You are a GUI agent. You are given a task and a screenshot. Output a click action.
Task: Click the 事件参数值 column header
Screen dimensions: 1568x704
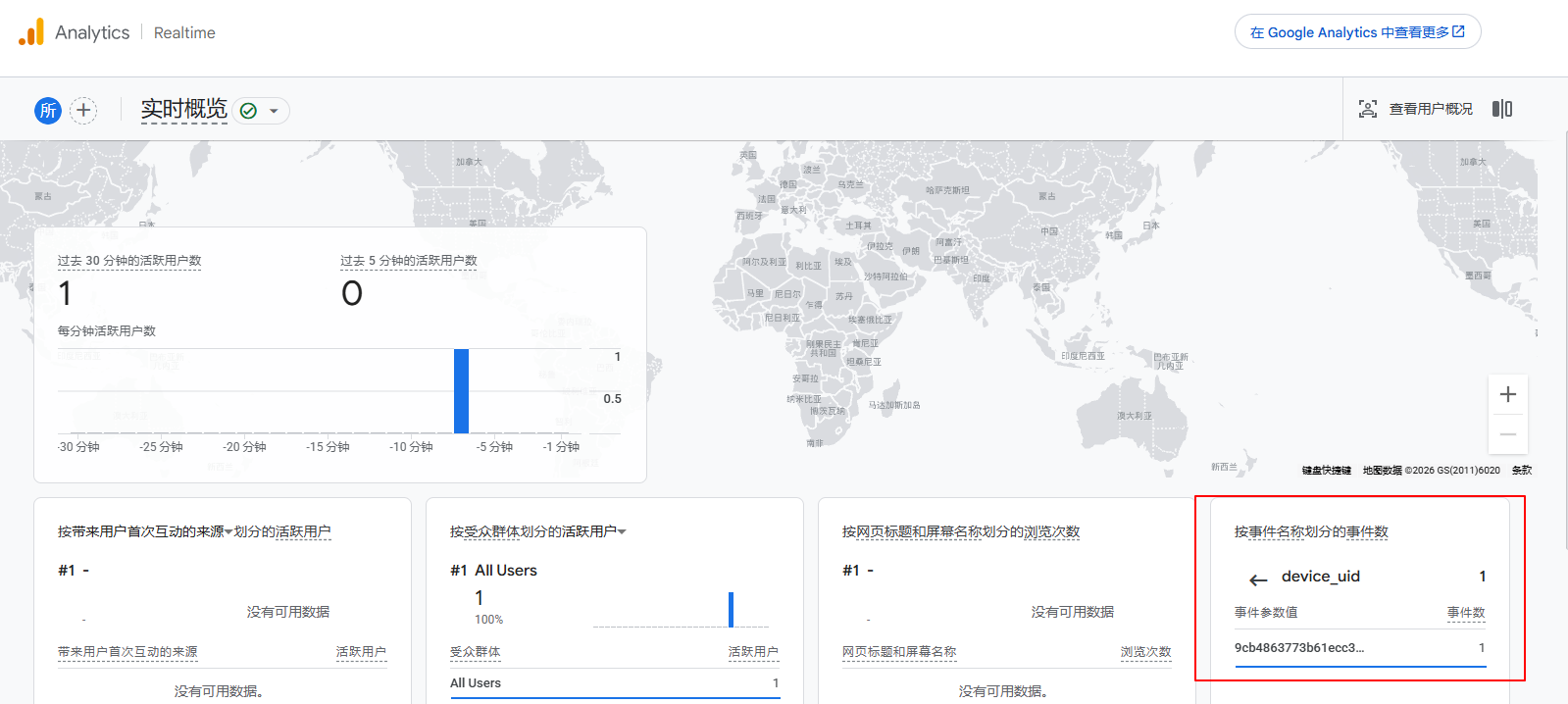[1266, 613]
